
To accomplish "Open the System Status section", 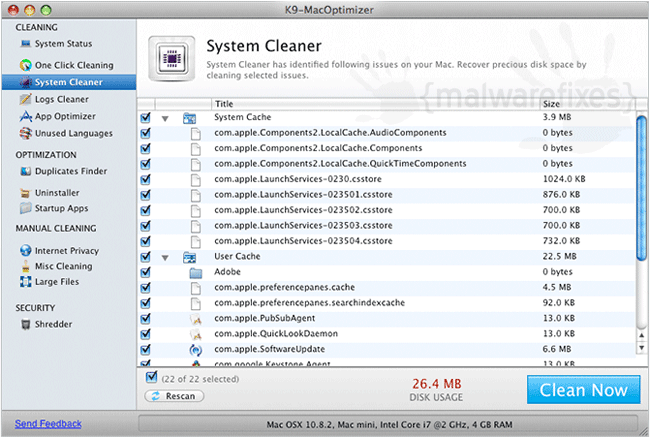I will tap(63, 44).
